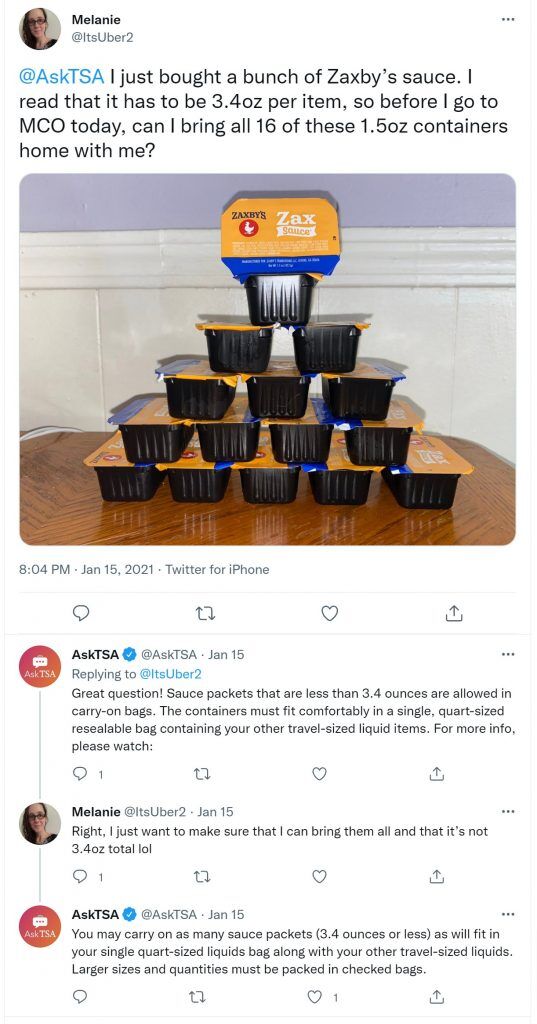View the Zax sauce stack photo
Screen dimensions: 537x1024
coord(267,359)
